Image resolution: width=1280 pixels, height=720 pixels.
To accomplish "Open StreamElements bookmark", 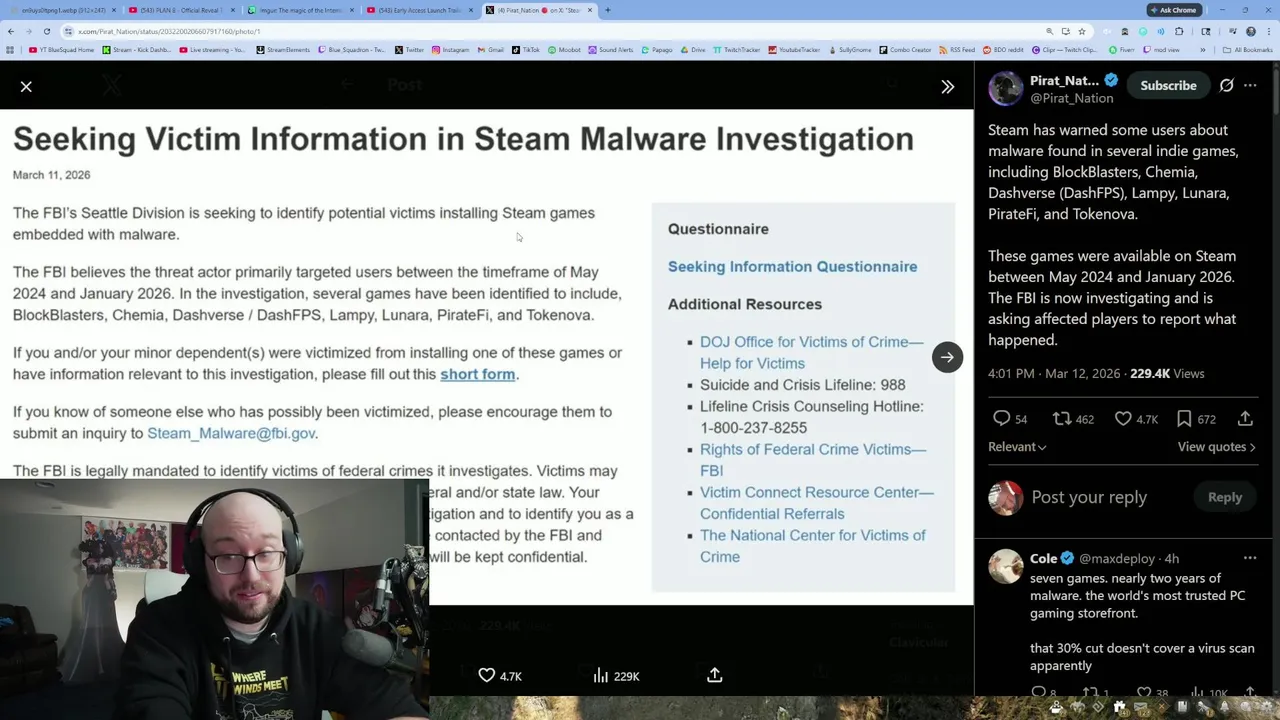I will point(284,50).
